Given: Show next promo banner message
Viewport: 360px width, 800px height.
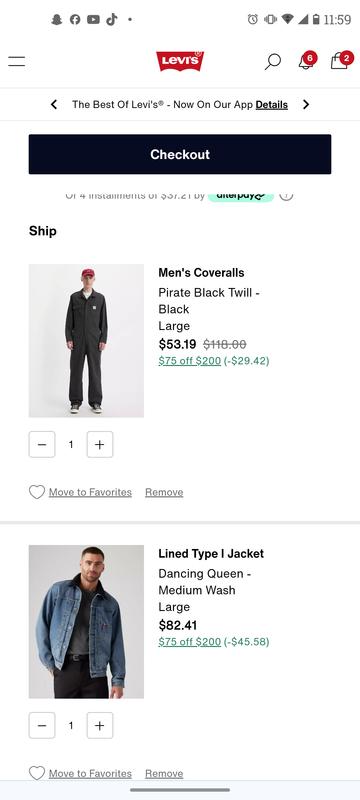Looking at the screenshot, I should (306, 105).
